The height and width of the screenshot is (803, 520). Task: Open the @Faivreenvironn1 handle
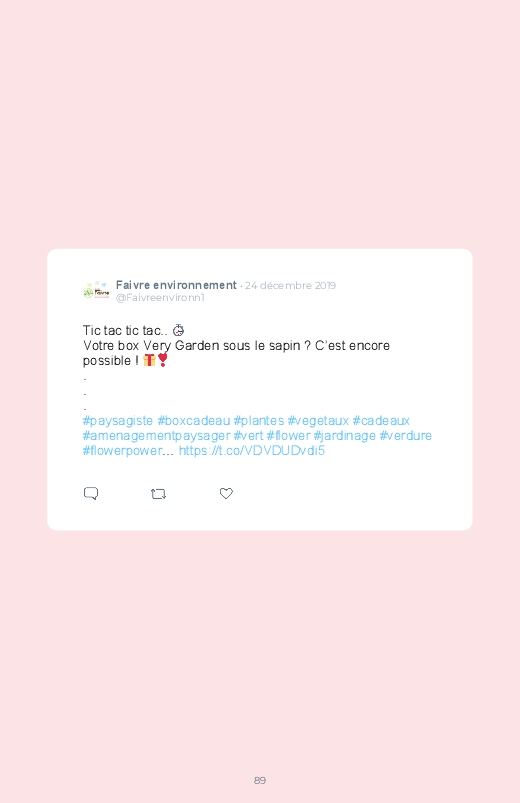click(x=160, y=298)
